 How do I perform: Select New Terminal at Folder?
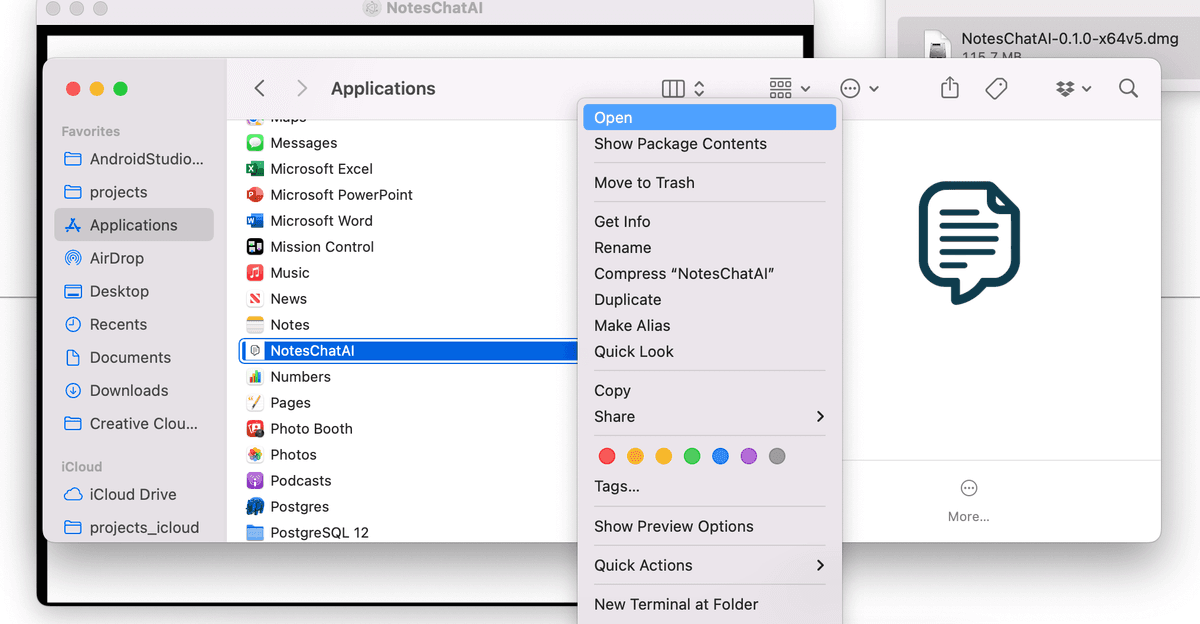[710, 605]
